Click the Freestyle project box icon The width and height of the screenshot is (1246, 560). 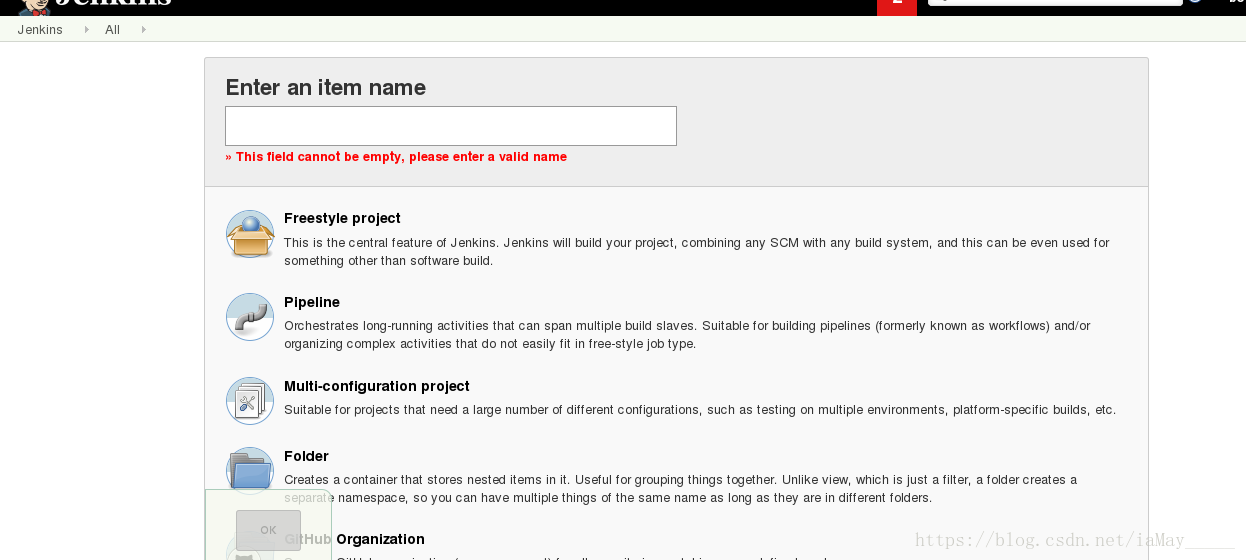point(250,234)
